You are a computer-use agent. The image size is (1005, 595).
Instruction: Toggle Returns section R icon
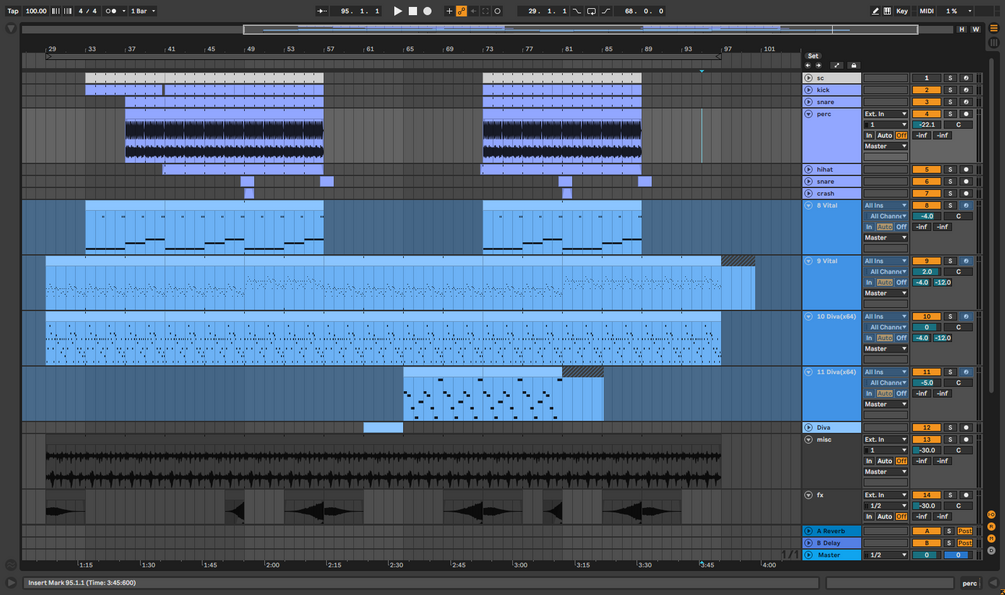coord(992,526)
